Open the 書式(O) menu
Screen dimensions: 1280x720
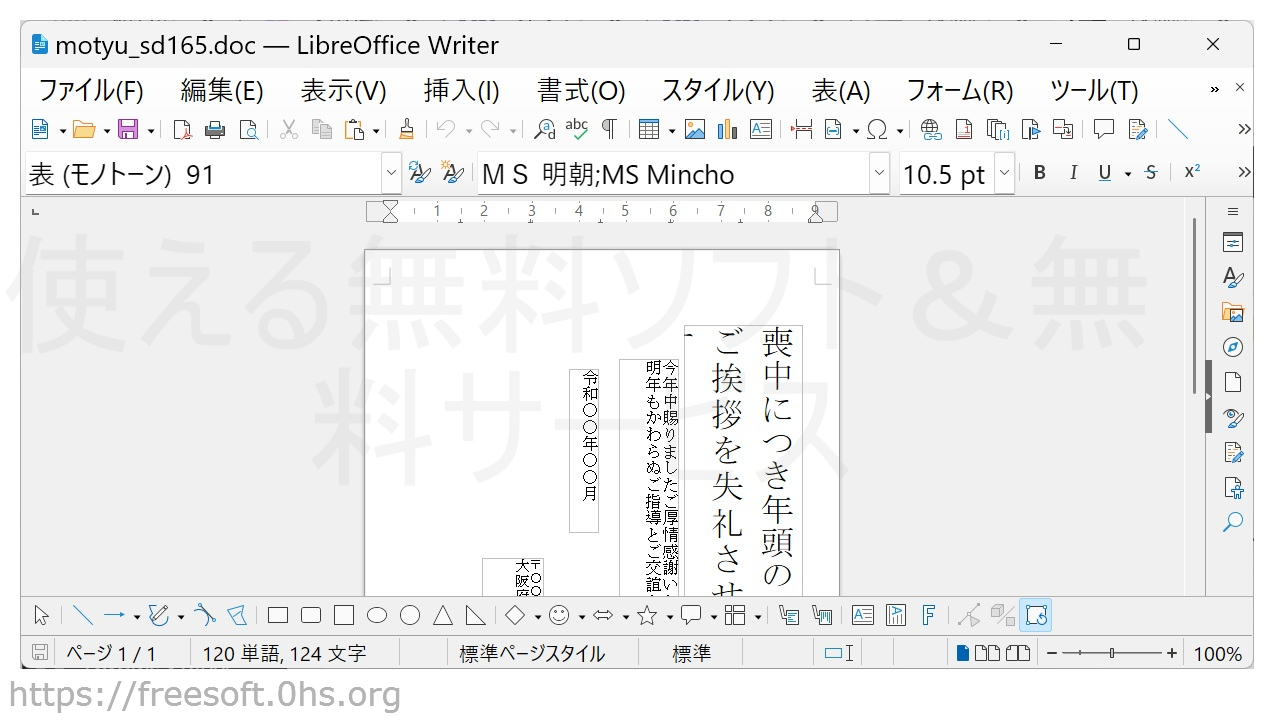(x=581, y=91)
